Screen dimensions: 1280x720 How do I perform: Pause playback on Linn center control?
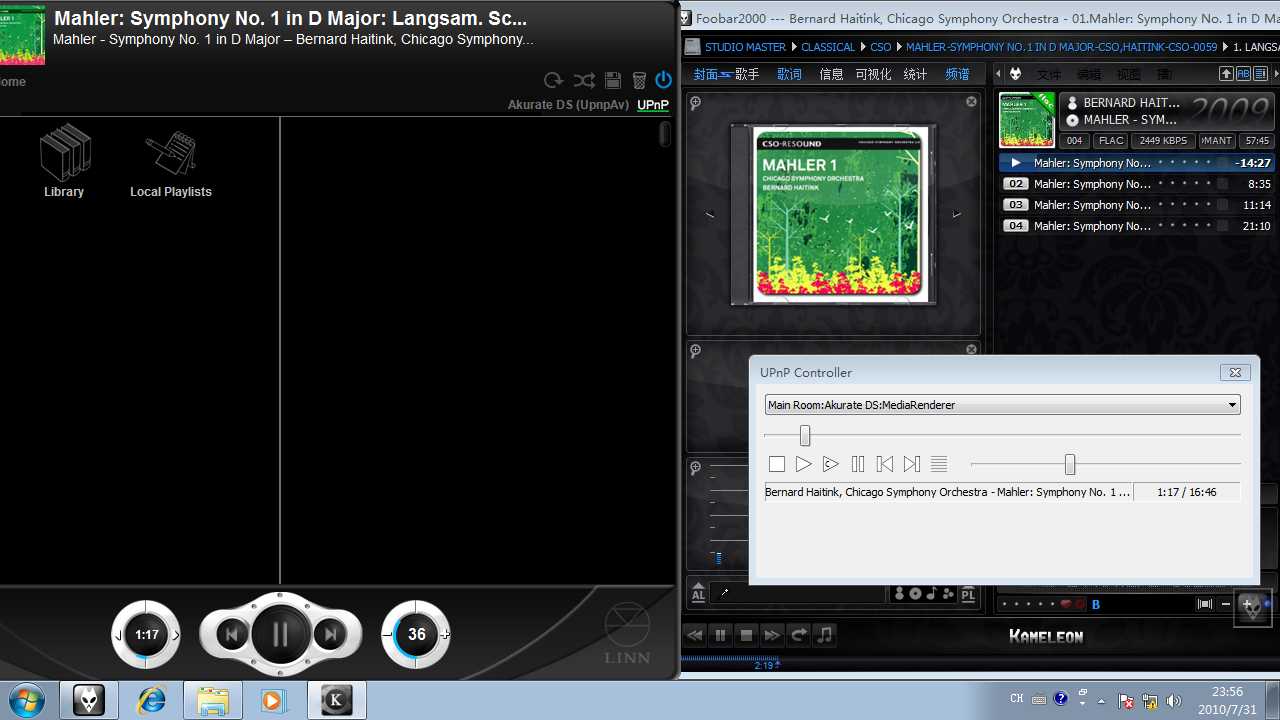(x=280, y=634)
